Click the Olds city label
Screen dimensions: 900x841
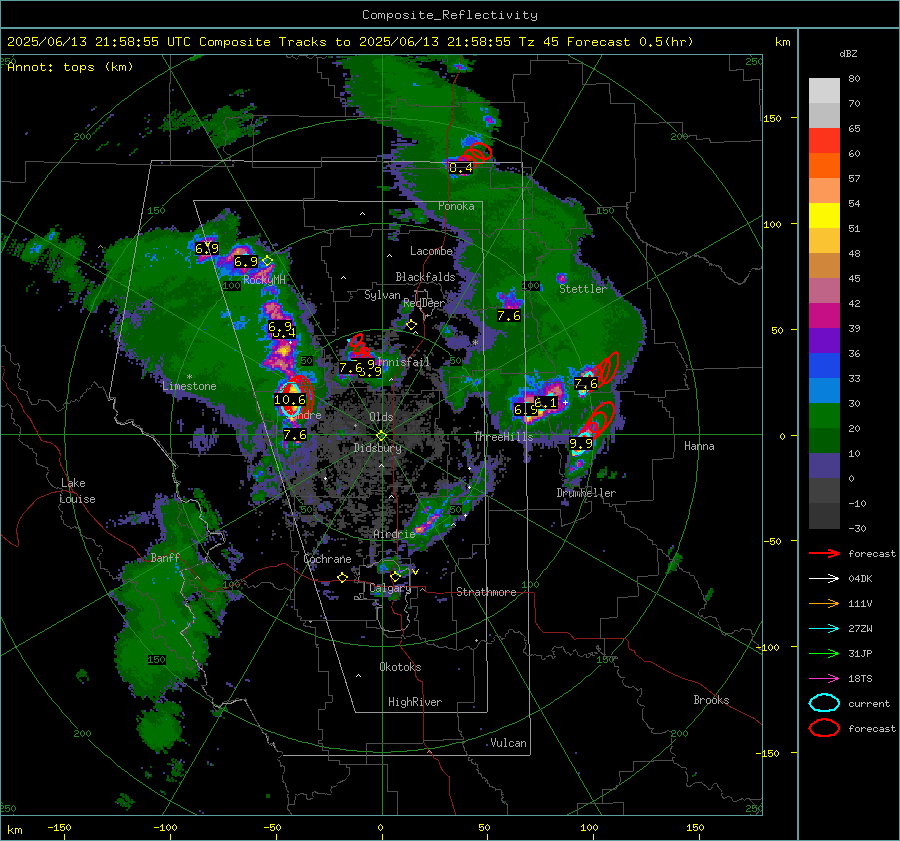381,417
